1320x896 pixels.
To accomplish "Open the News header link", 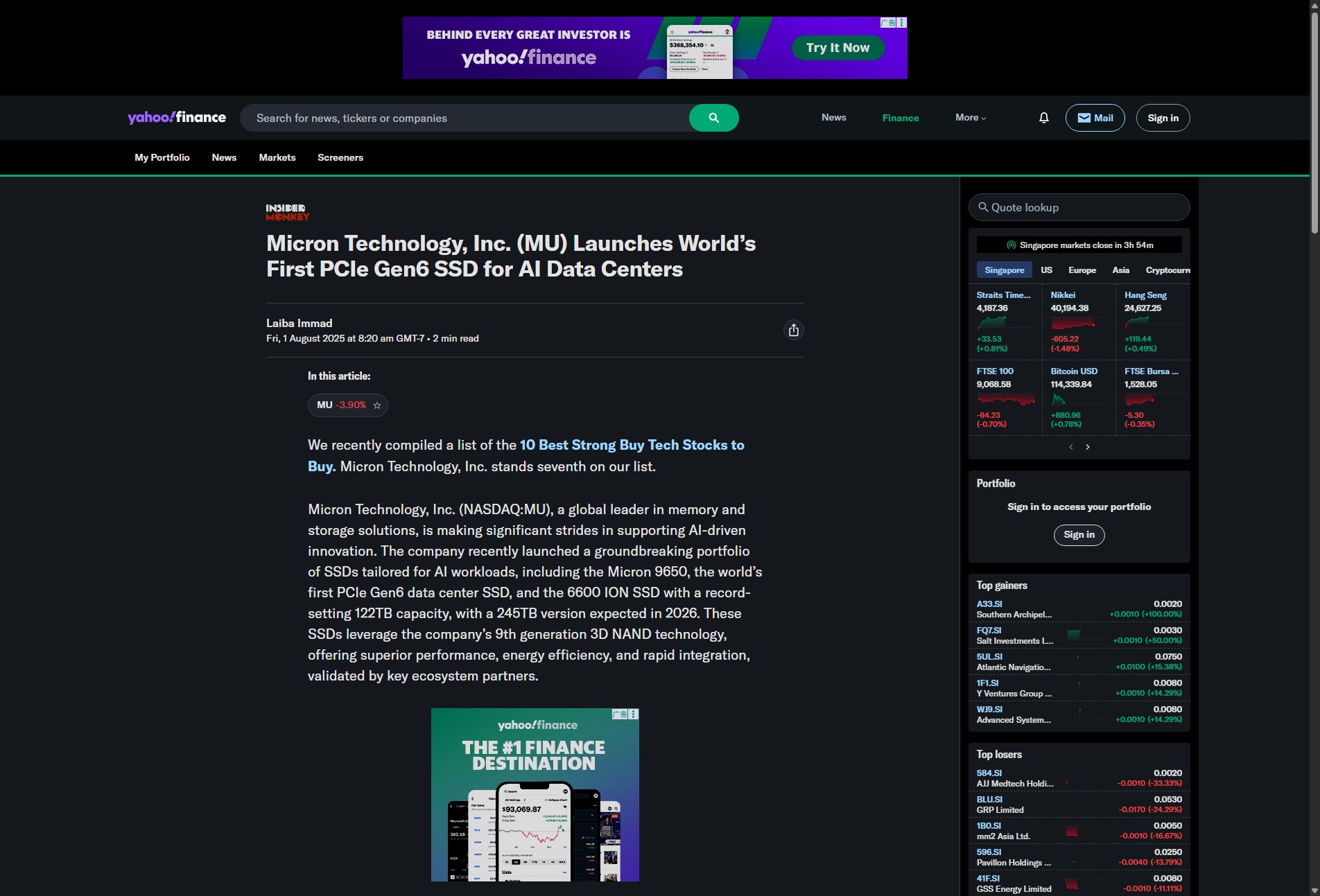I will coord(833,118).
